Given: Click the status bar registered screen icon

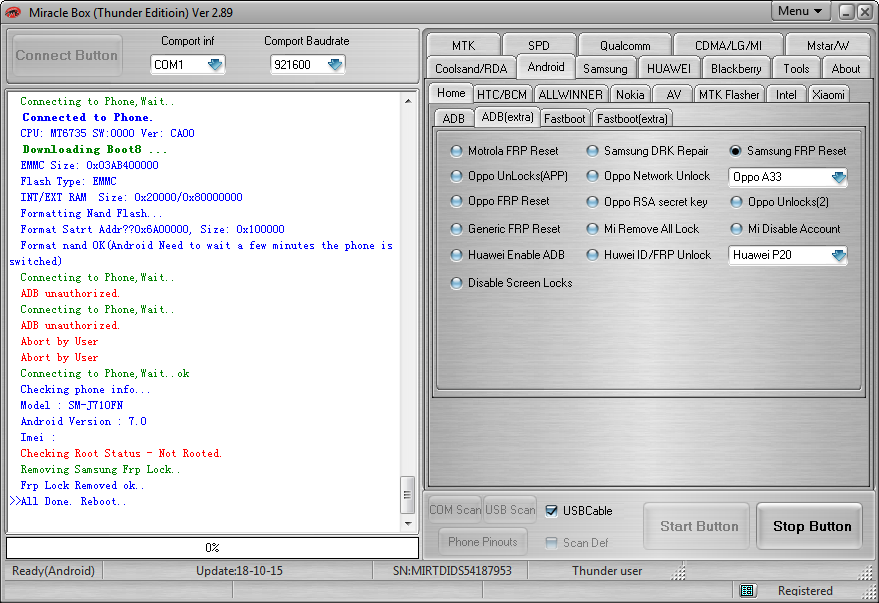Looking at the screenshot, I should point(747,590).
